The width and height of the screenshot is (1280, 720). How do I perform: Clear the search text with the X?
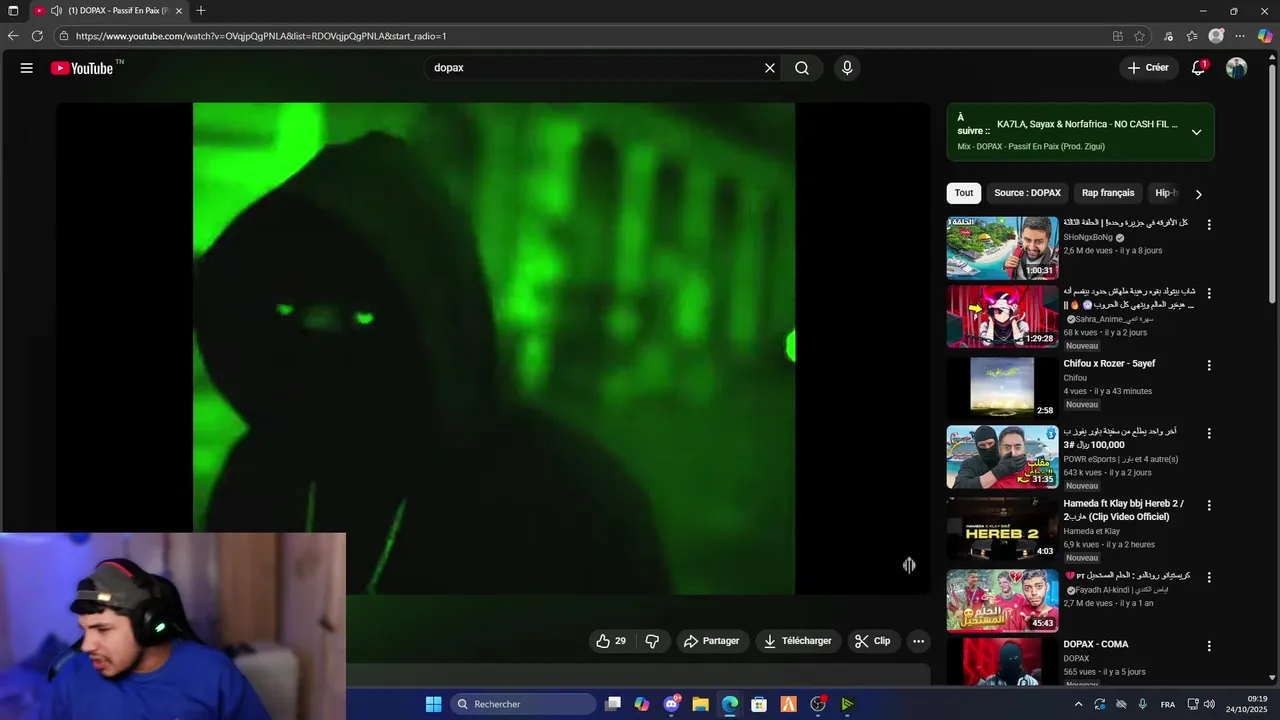[x=770, y=68]
